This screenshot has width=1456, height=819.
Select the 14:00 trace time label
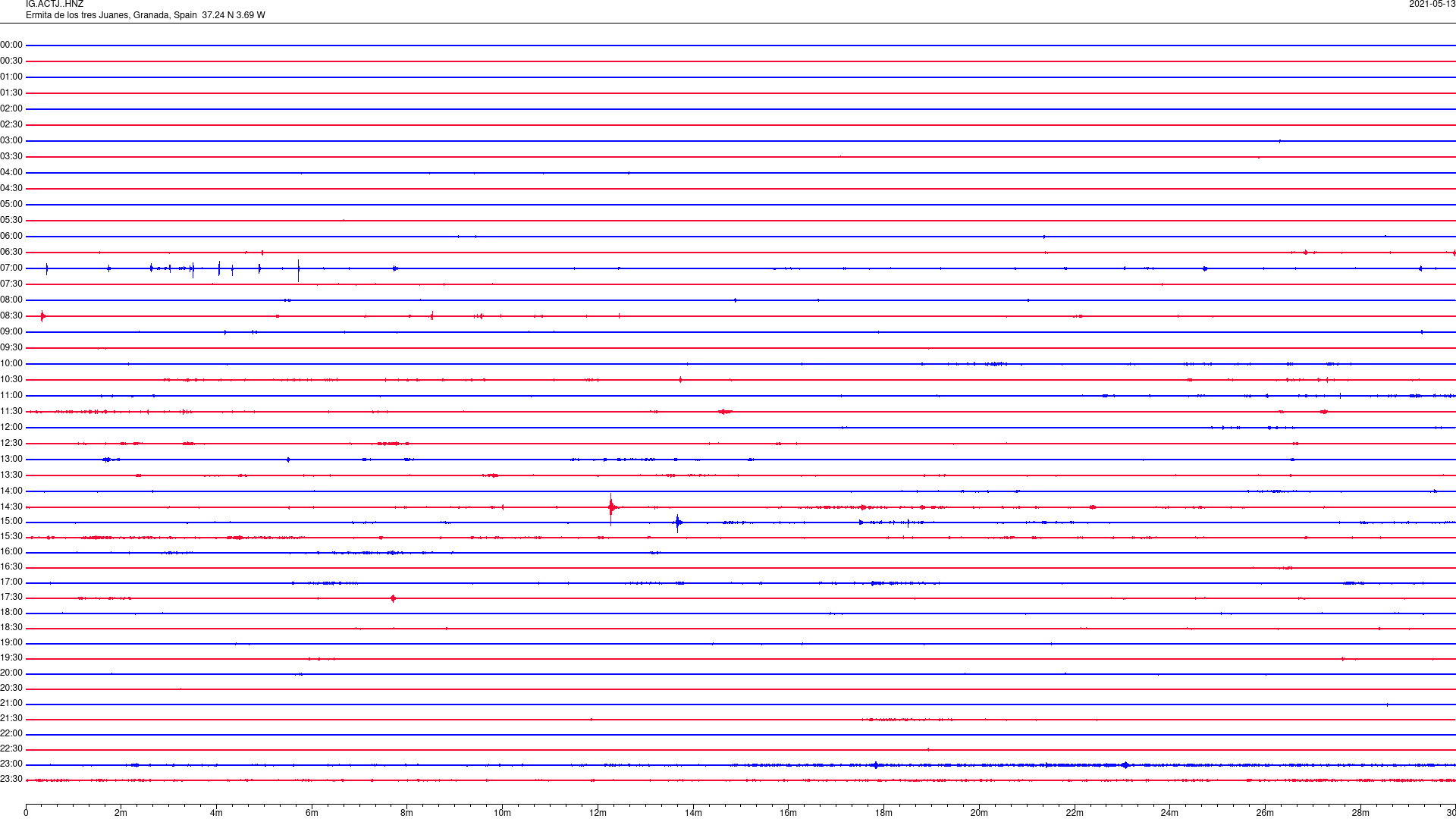click(11, 491)
